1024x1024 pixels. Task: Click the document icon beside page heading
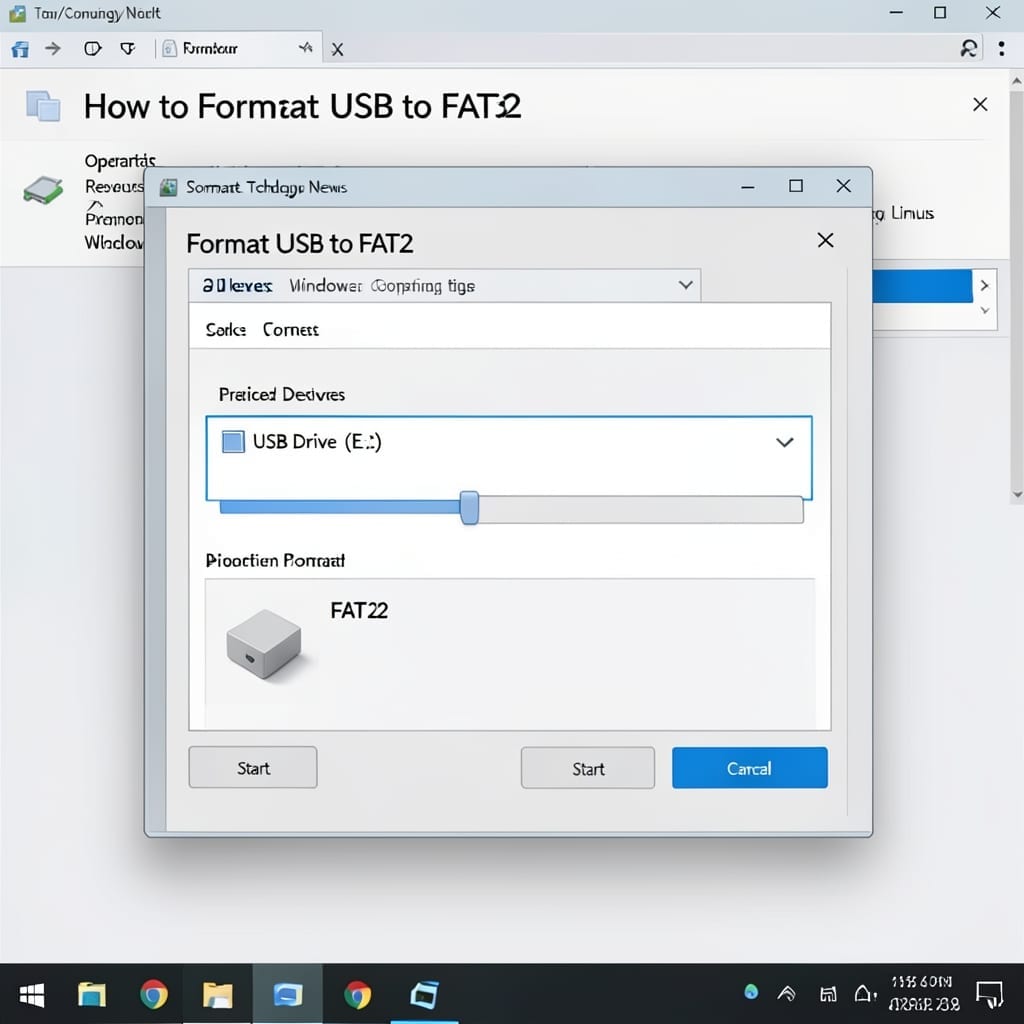coord(43,106)
